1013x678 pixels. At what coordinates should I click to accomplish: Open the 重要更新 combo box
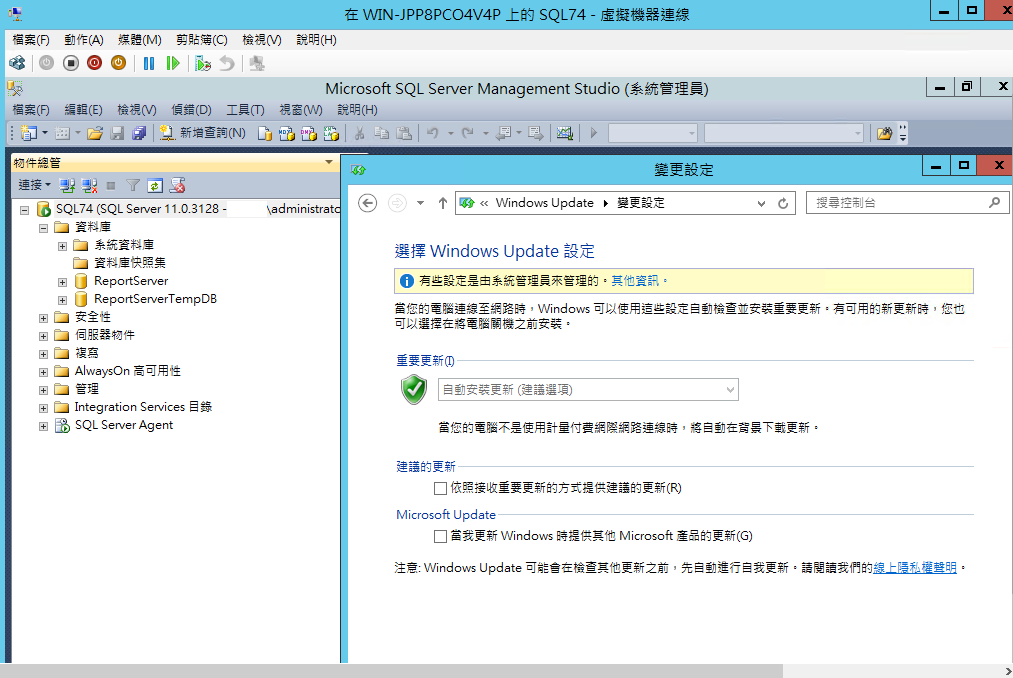click(x=588, y=390)
